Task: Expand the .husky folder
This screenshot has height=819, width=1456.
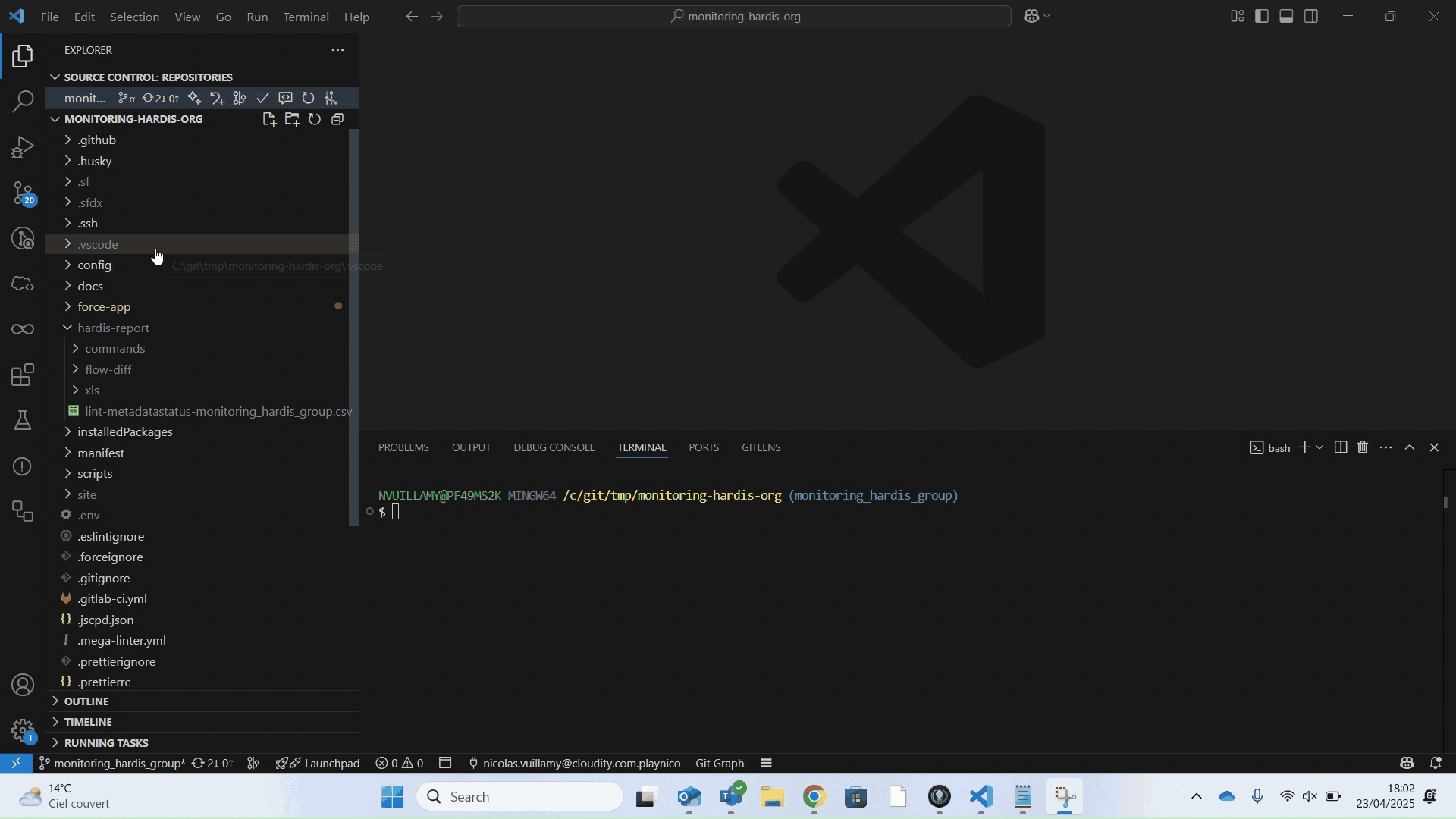Action: click(x=201, y=161)
